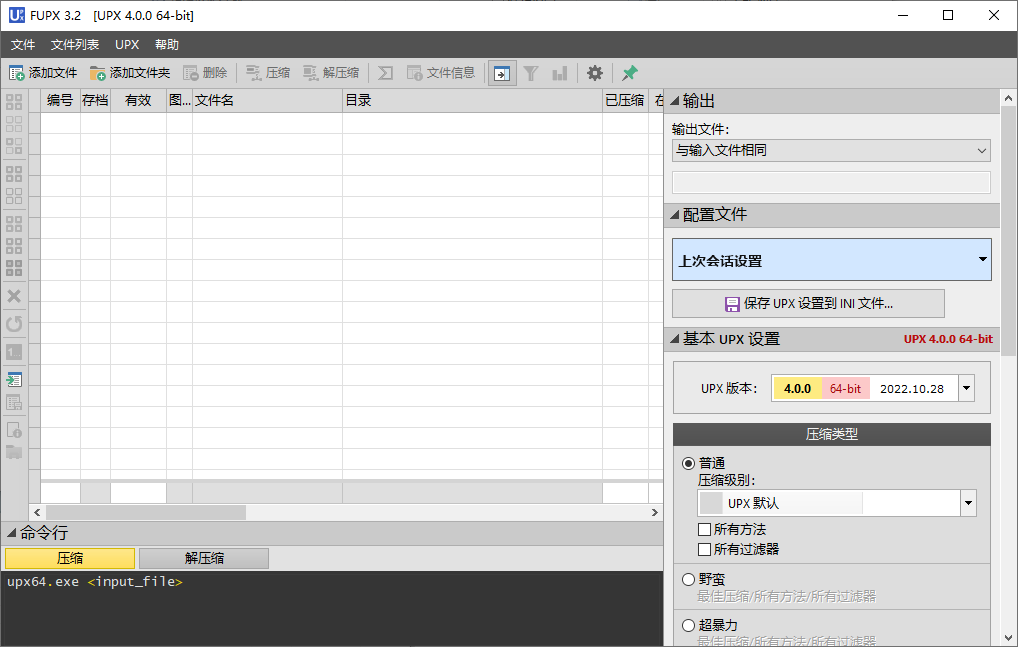Viewport: 1018px width, 647px height.
Task: Sort by the 文件名 column header
Action: click(x=267, y=101)
